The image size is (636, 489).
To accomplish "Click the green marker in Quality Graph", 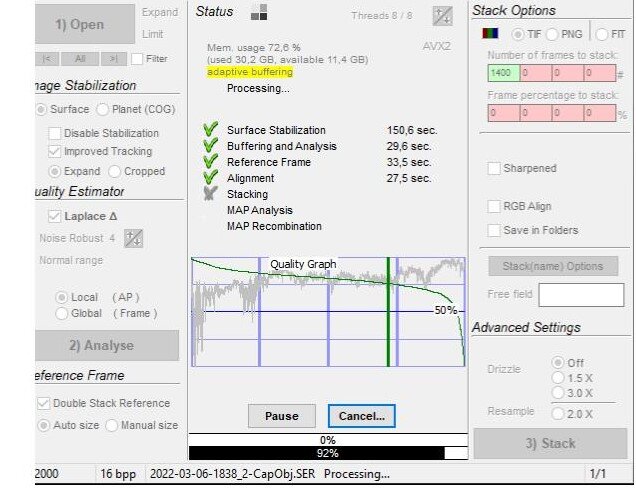I will tap(388, 312).
